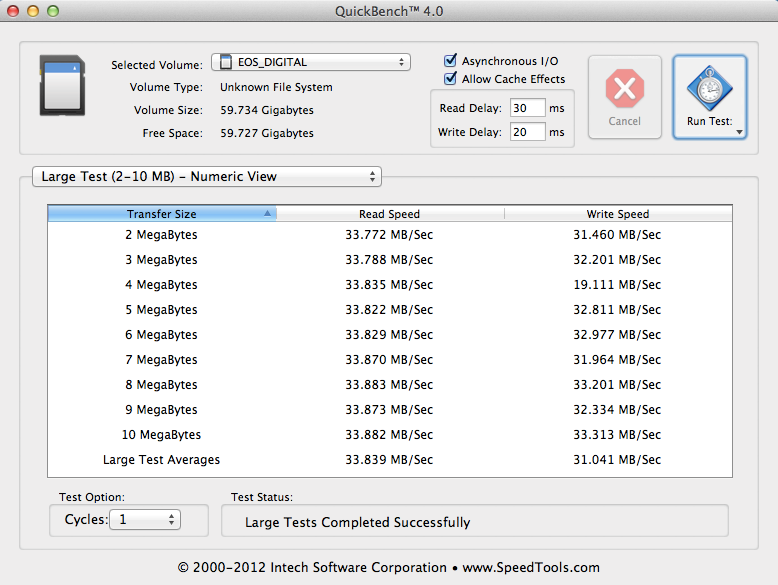Click the red Cancel X icon
This screenshot has height=585, width=778.
tap(624, 89)
